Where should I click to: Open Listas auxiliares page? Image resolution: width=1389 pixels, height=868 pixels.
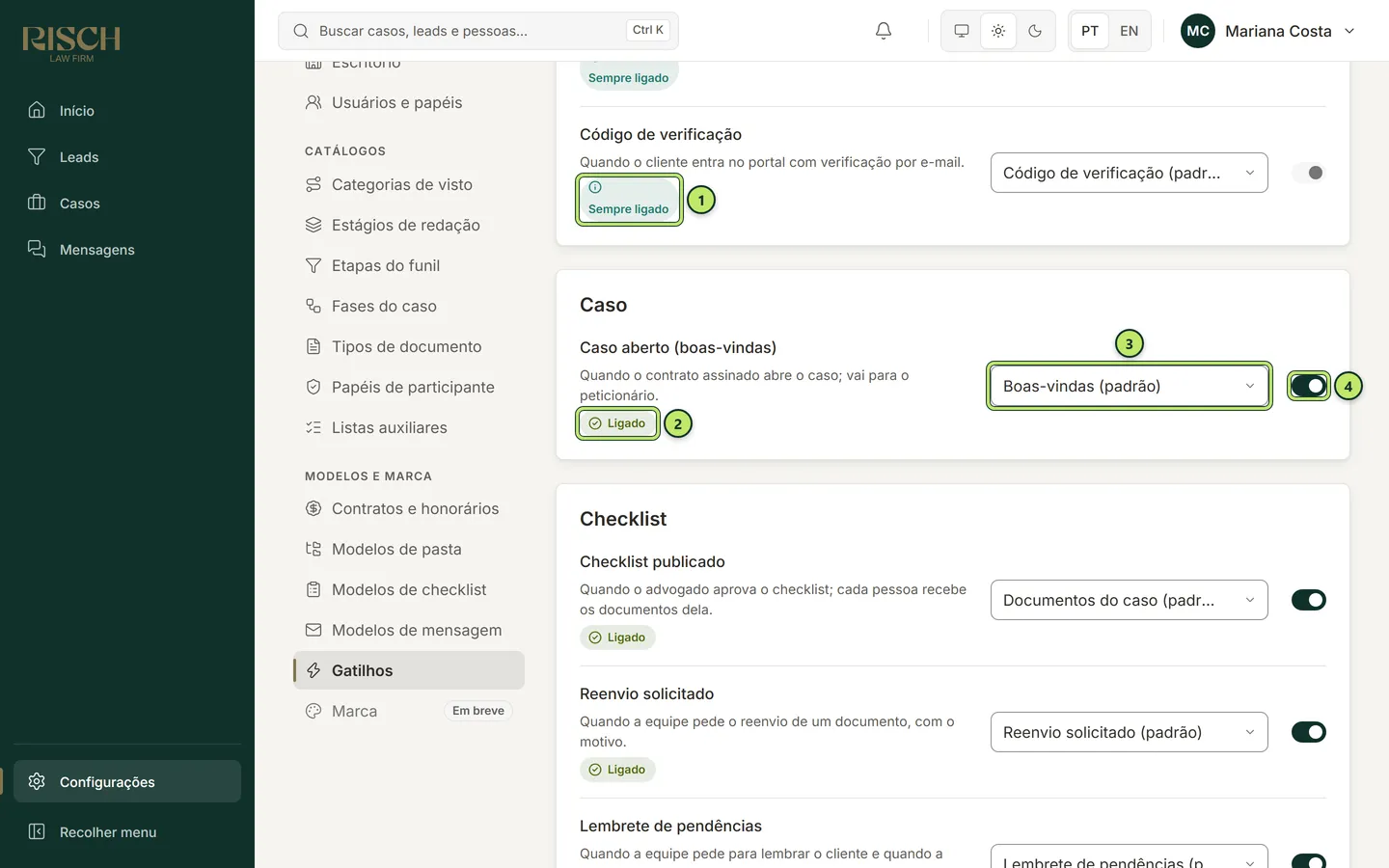pyautogui.click(x=409, y=427)
